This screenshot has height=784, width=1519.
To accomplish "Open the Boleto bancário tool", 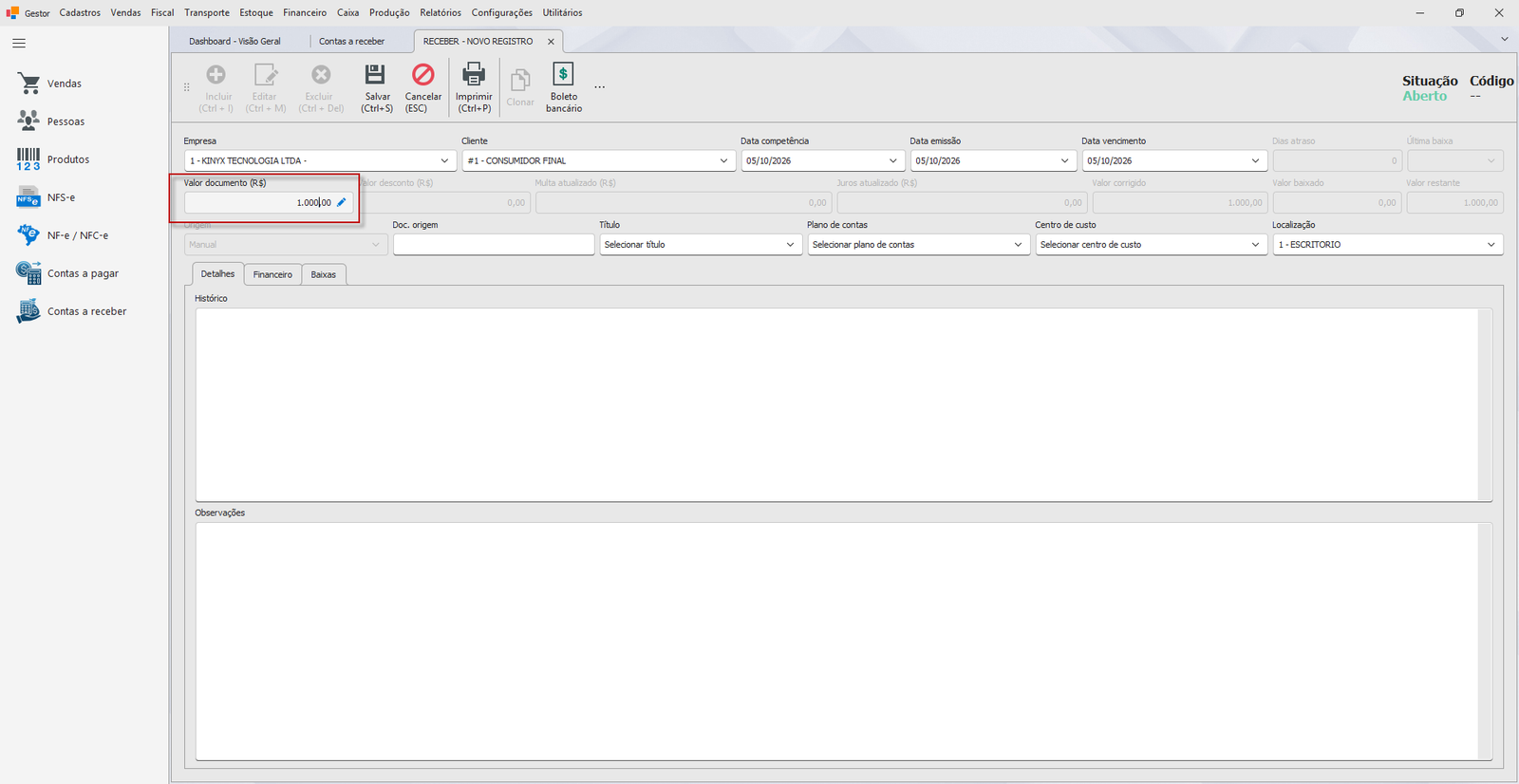I will coord(563,87).
